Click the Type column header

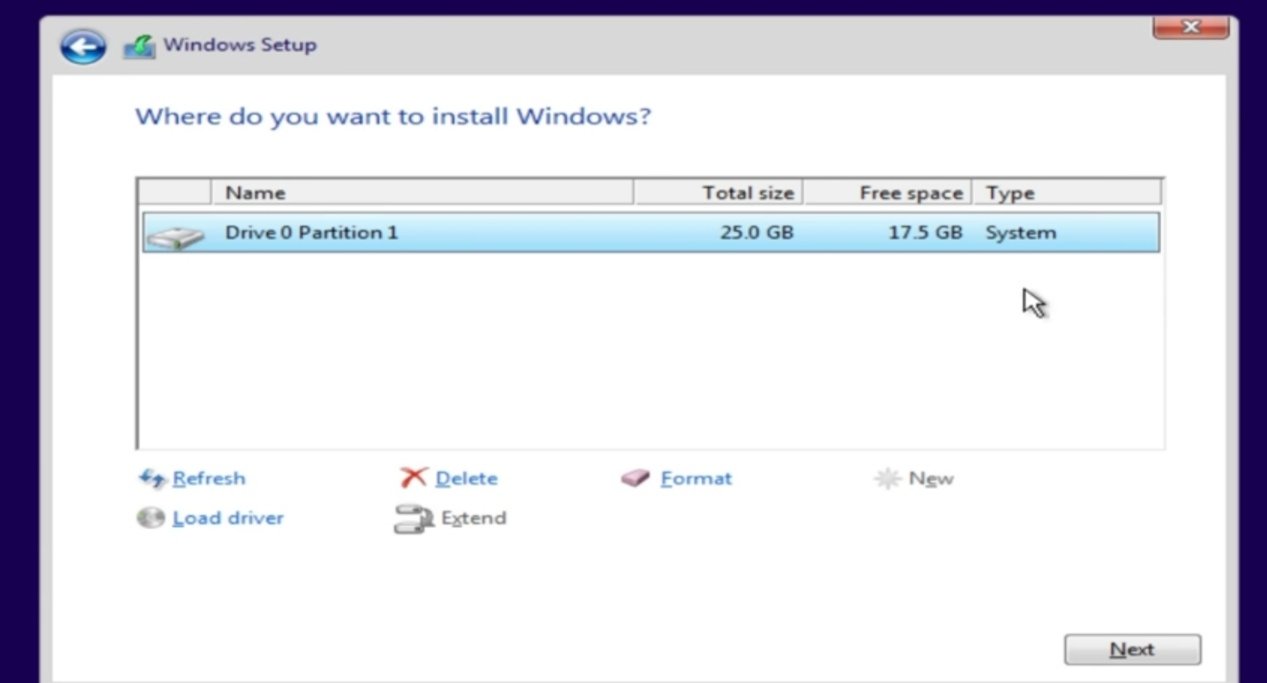[1067, 192]
